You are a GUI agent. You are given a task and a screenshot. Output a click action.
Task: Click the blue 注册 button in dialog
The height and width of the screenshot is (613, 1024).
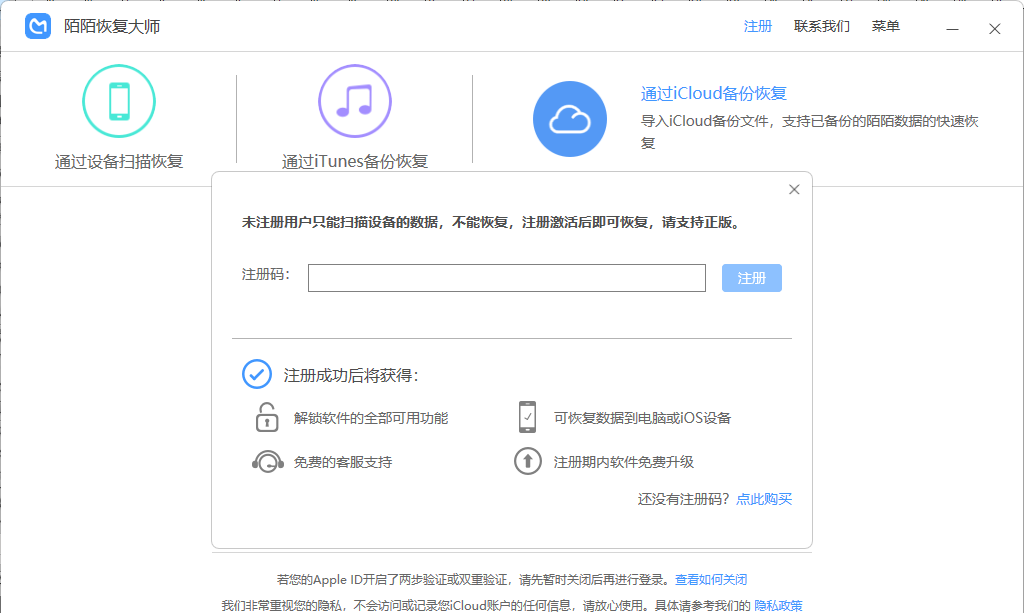[752, 278]
